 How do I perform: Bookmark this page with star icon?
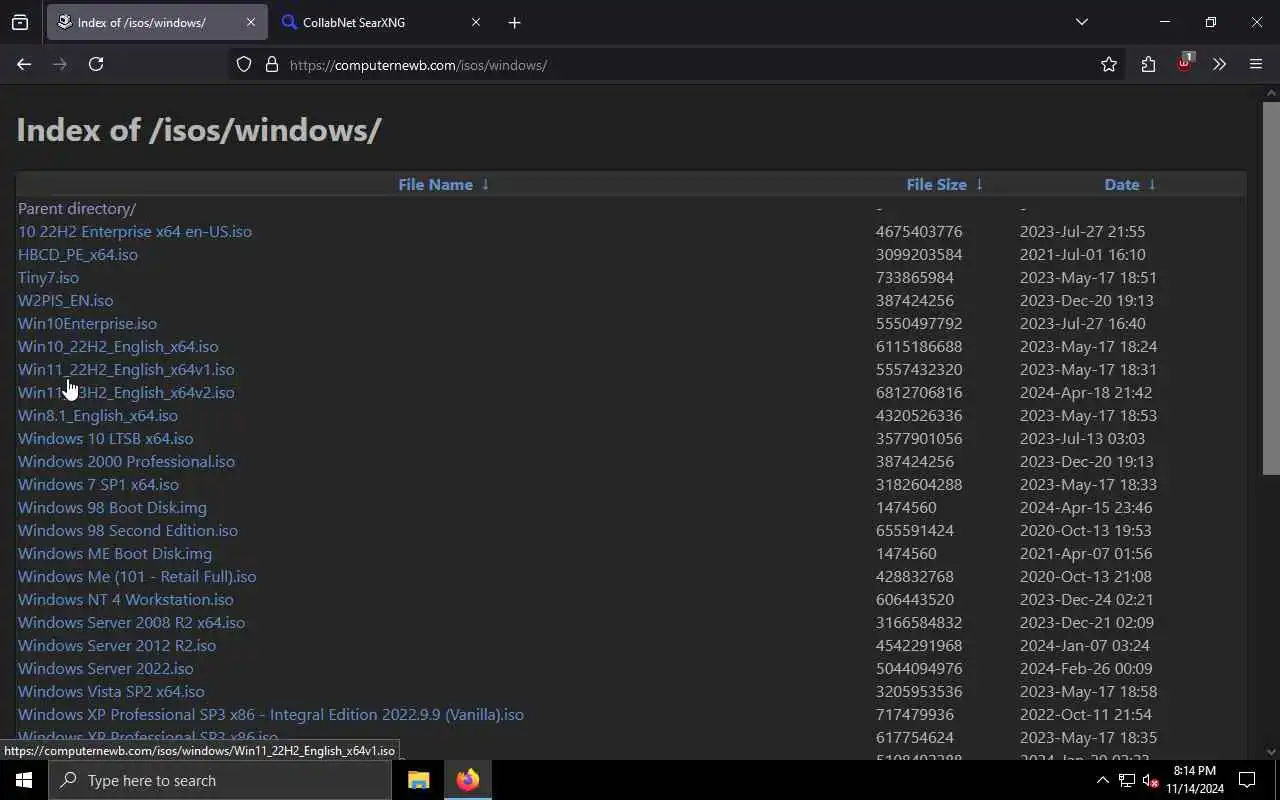point(1109,64)
